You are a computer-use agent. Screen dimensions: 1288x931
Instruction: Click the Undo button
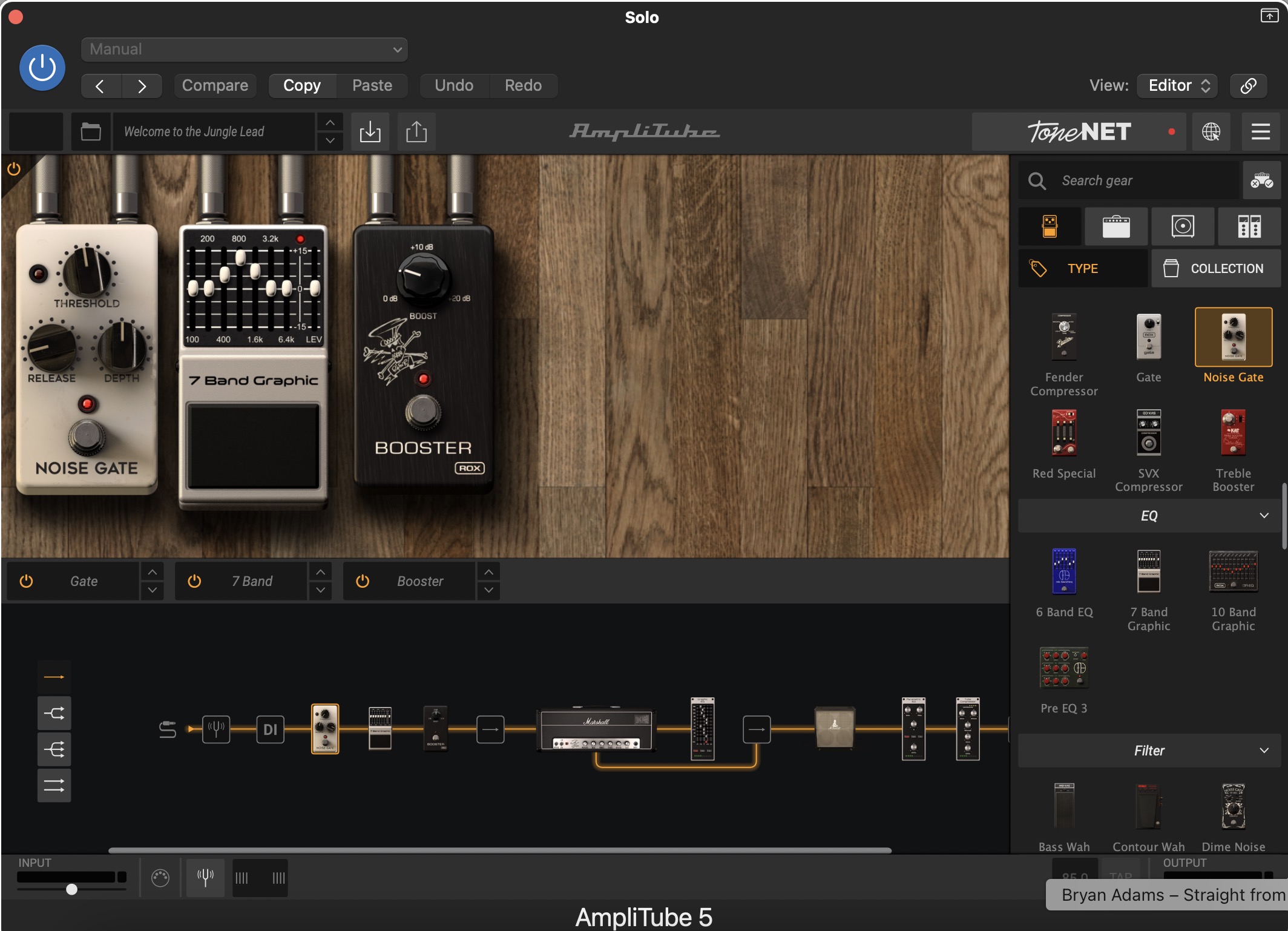[454, 85]
